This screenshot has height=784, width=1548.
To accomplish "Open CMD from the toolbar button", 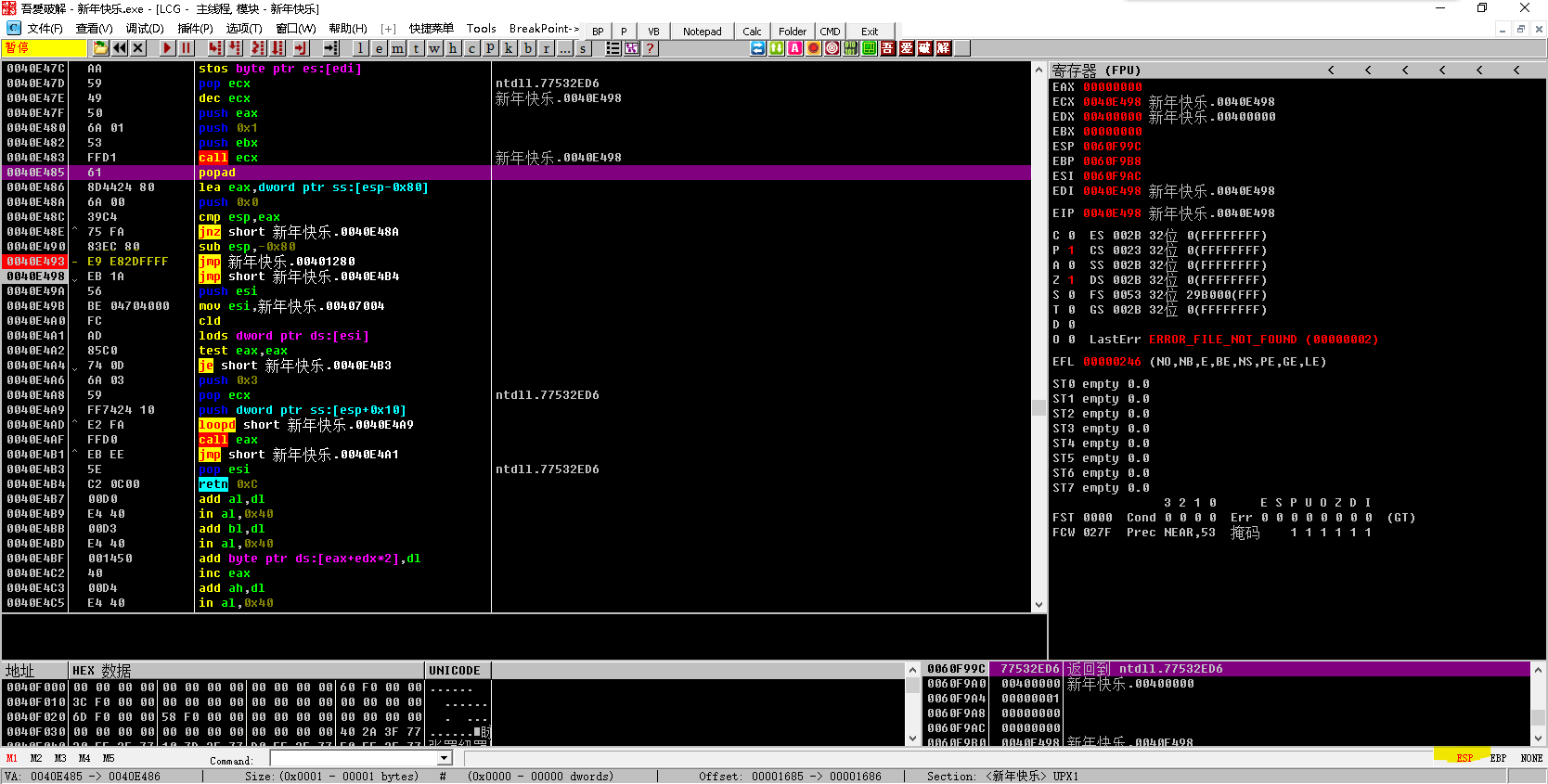I will click(x=830, y=31).
